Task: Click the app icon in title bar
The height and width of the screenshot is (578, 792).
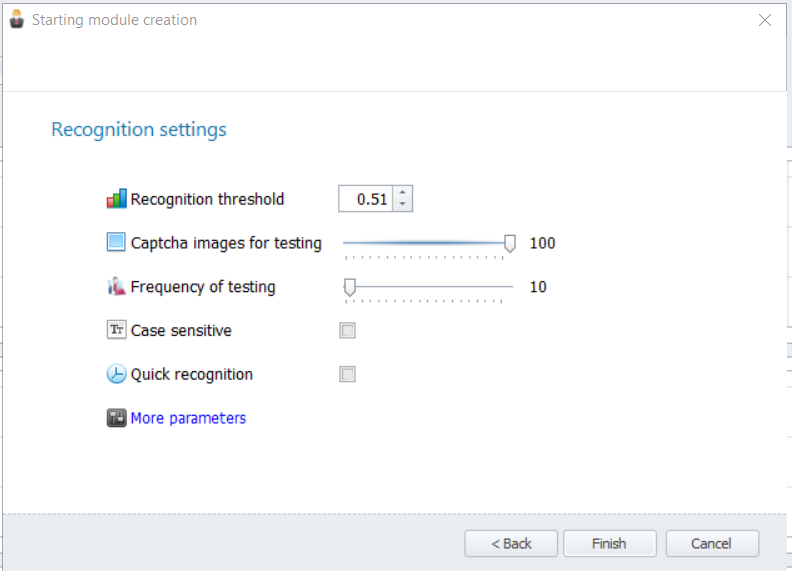Action: coord(17,19)
